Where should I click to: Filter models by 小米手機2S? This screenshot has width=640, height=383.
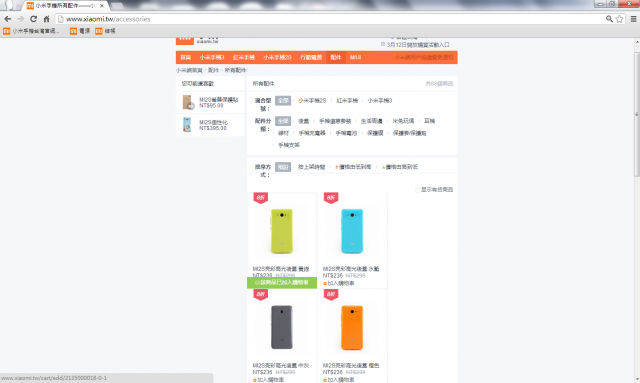312,100
